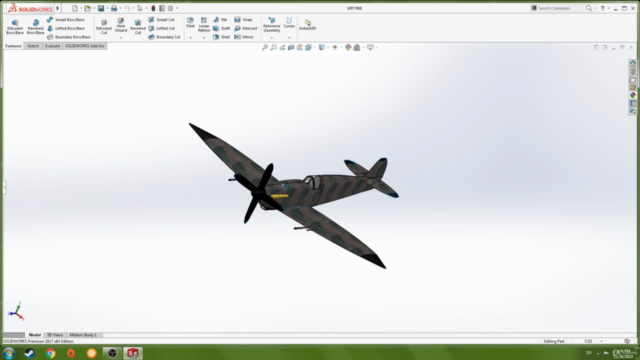
Task: Open the SOLIDWORKS Add-Ins tab
Action: coord(84,46)
